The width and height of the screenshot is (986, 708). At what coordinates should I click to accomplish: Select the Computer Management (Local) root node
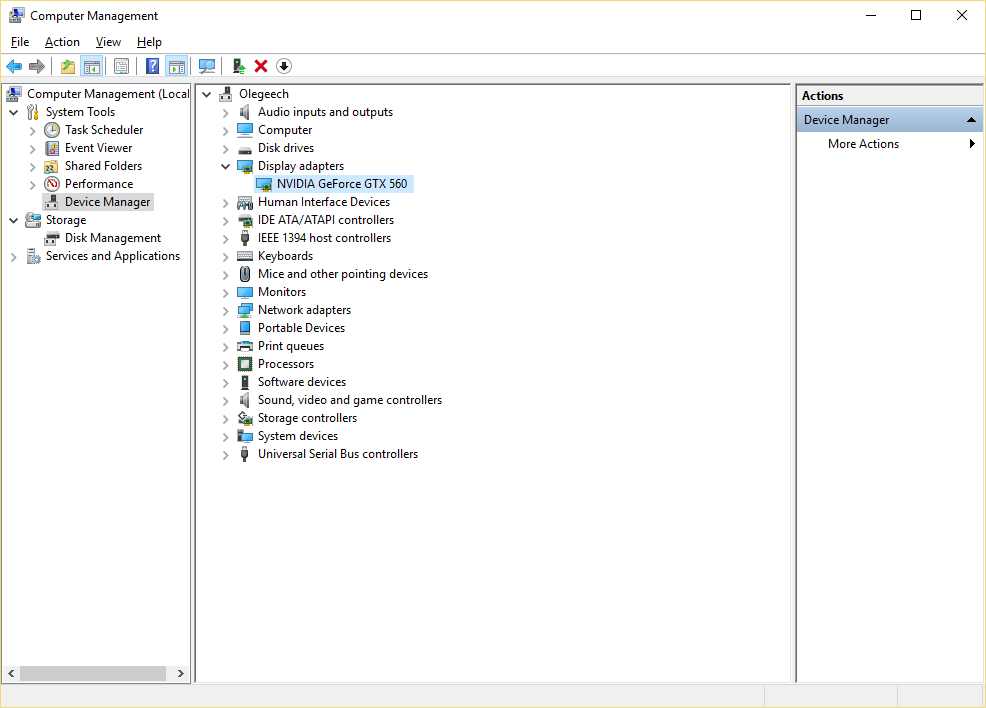point(108,94)
